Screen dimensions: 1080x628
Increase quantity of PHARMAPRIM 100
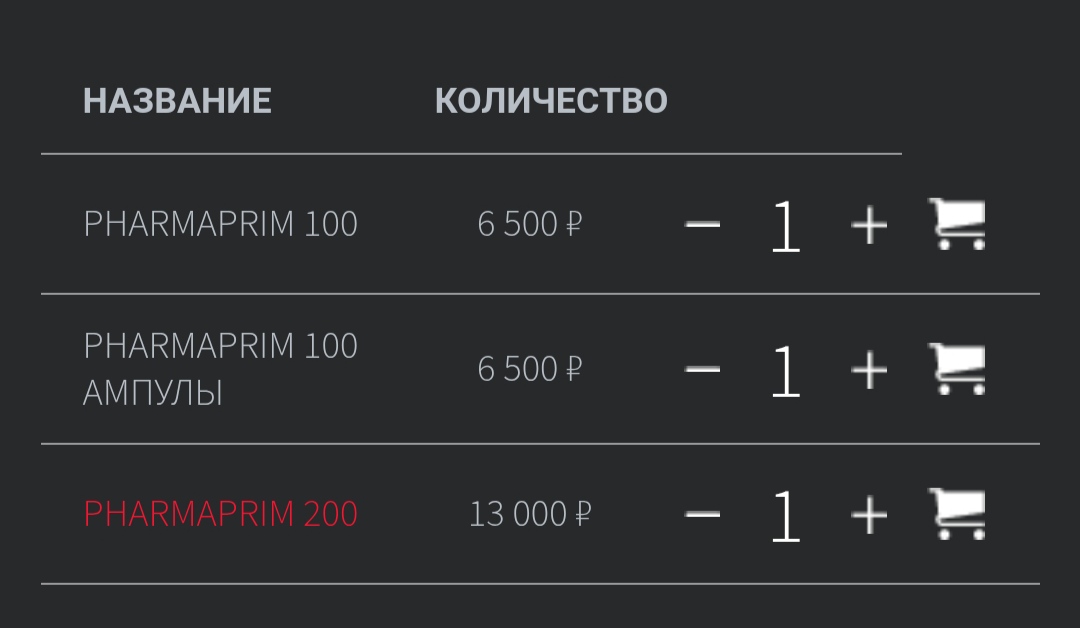coord(869,224)
